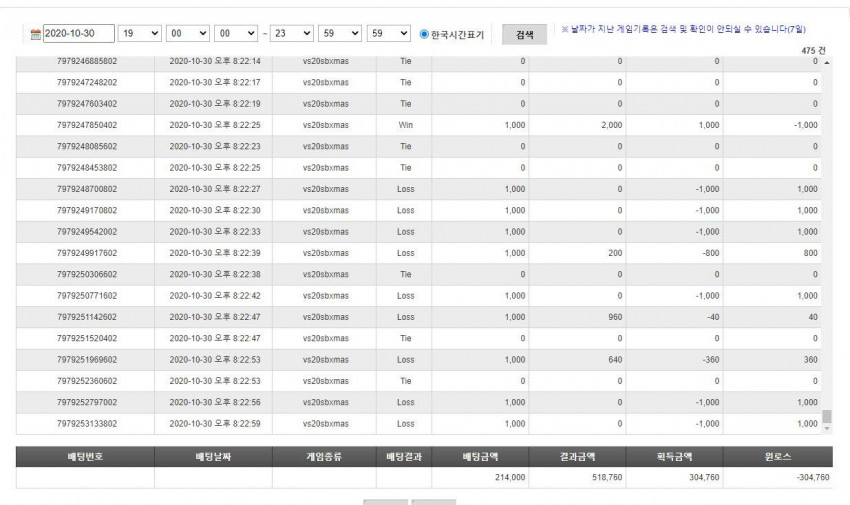Viewport: 850px width, 505px height.
Task: Select bet number 7979252360602
Action: pos(87,381)
